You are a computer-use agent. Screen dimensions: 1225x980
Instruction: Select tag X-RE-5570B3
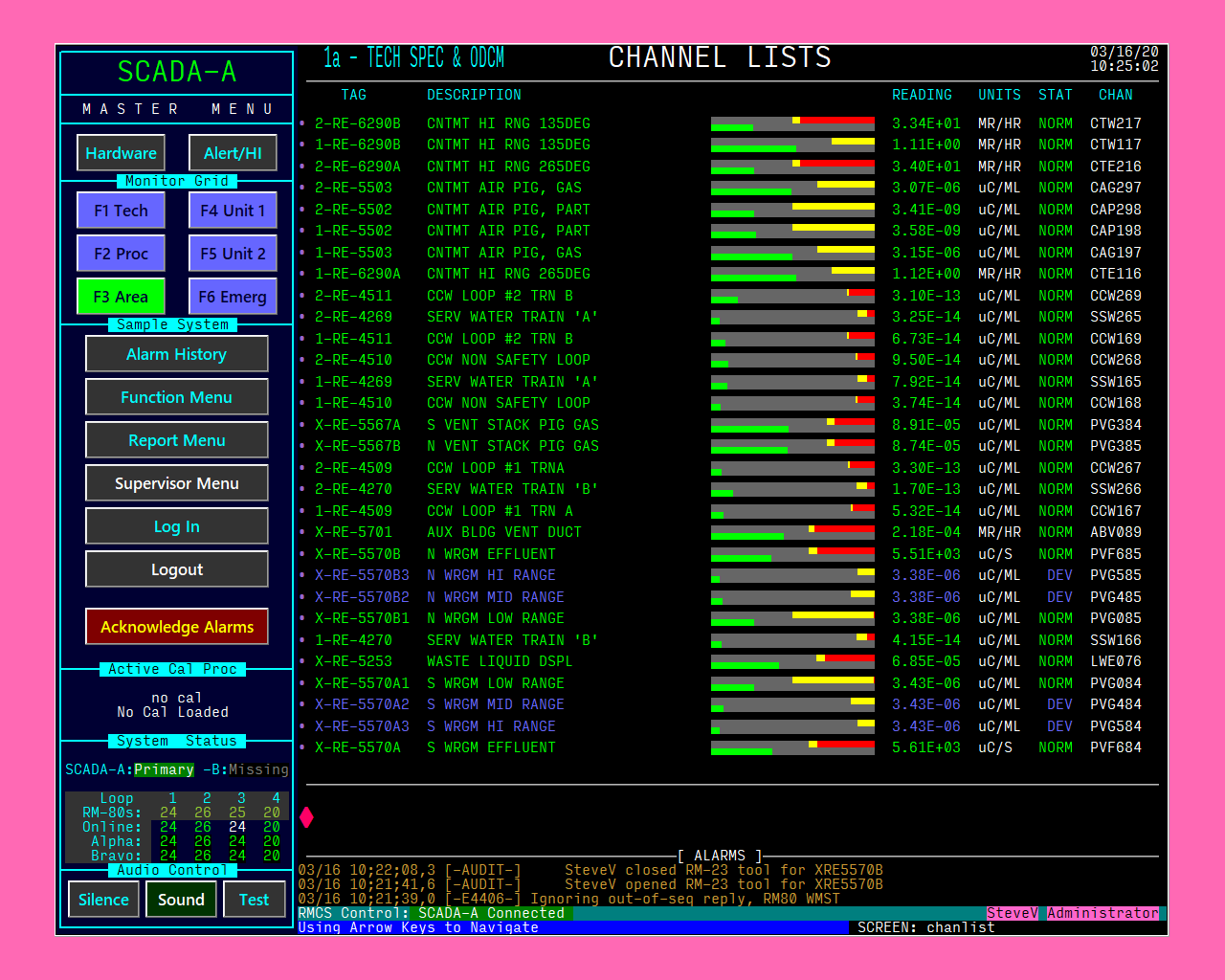[x=362, y=575]
